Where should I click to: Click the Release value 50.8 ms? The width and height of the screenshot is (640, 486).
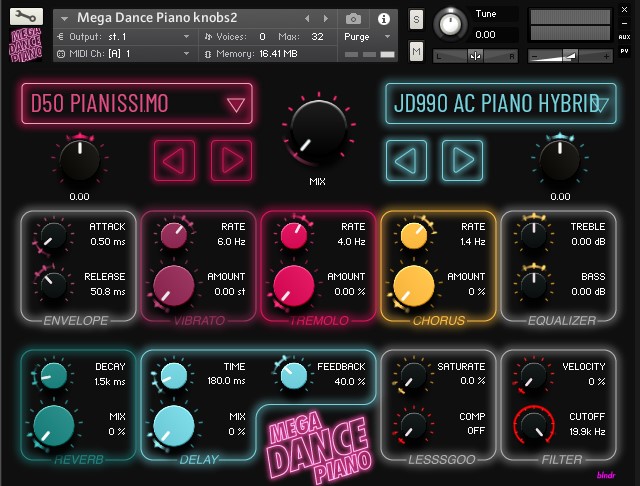pyautogui.click(x=108, y=292)
